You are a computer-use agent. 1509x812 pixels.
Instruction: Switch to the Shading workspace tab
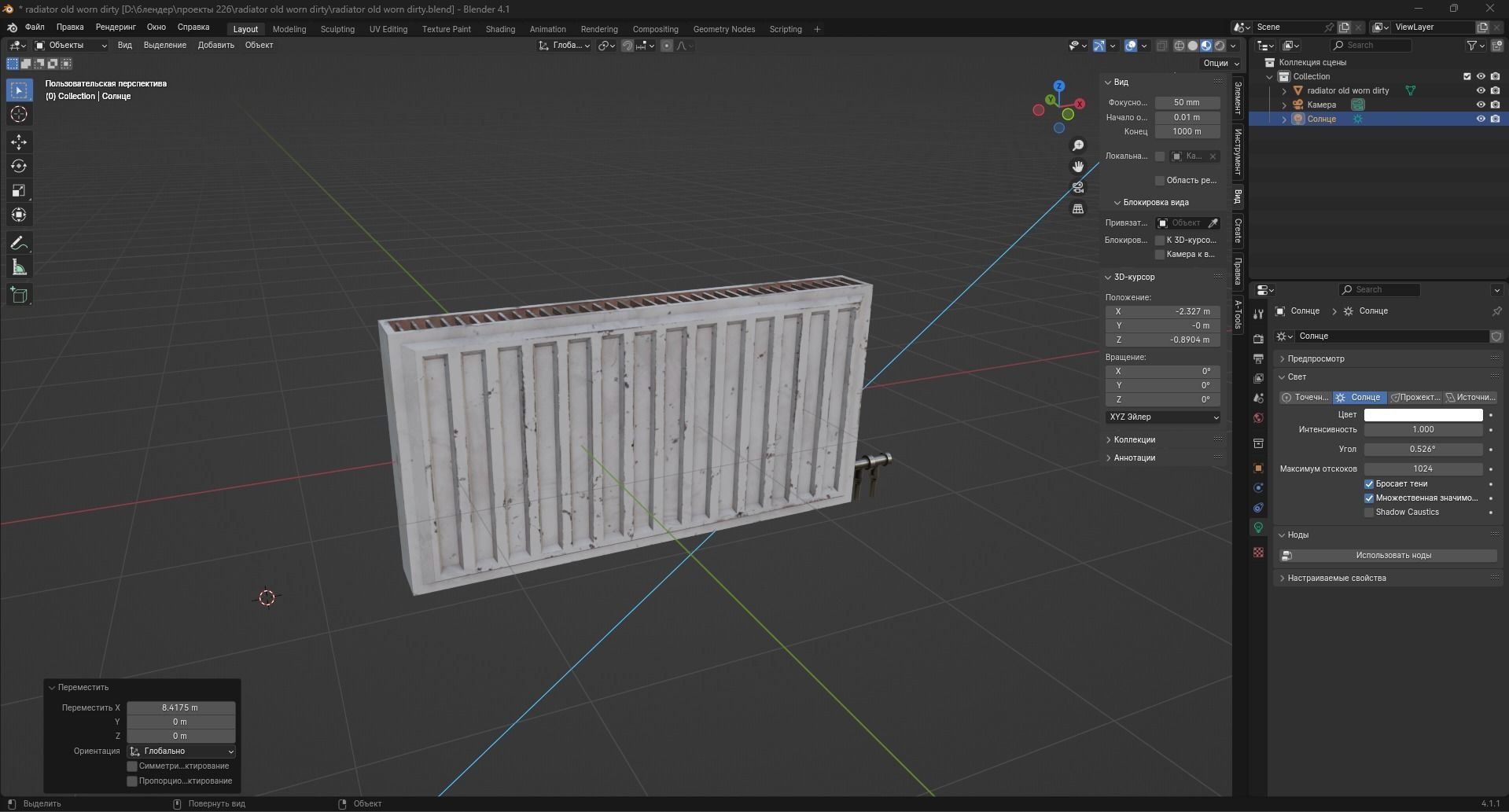pos(500,29)
